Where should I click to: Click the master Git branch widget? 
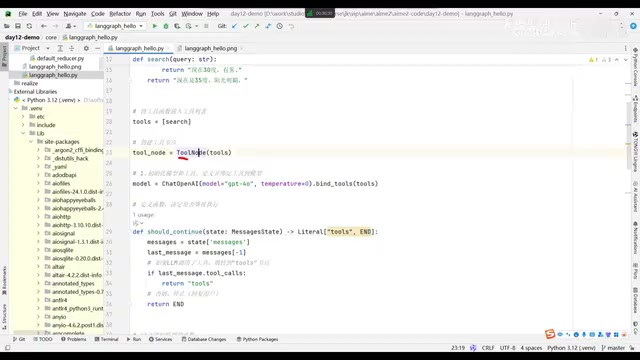tap(613, 348)
